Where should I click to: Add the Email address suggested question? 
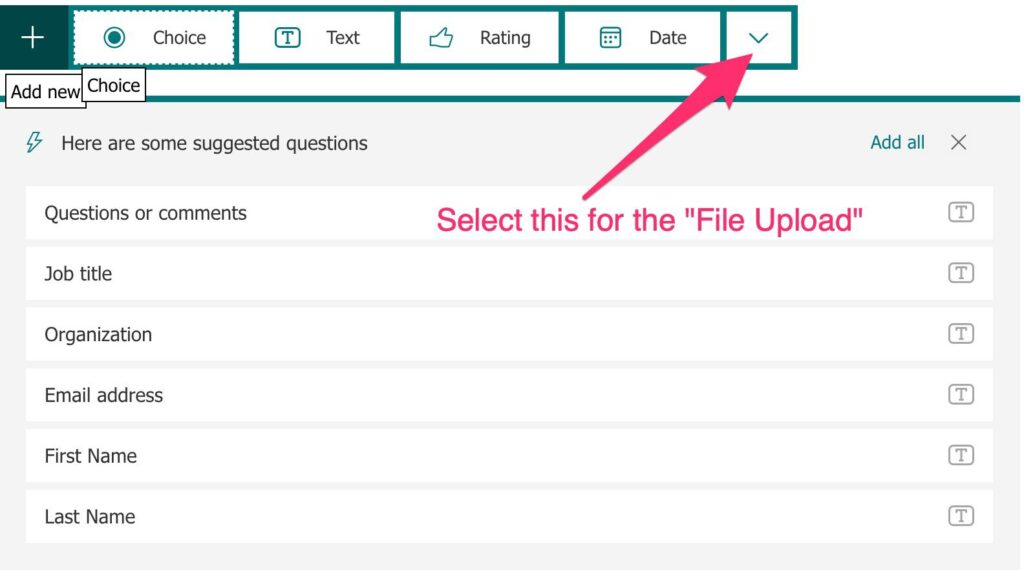point(509,395)
